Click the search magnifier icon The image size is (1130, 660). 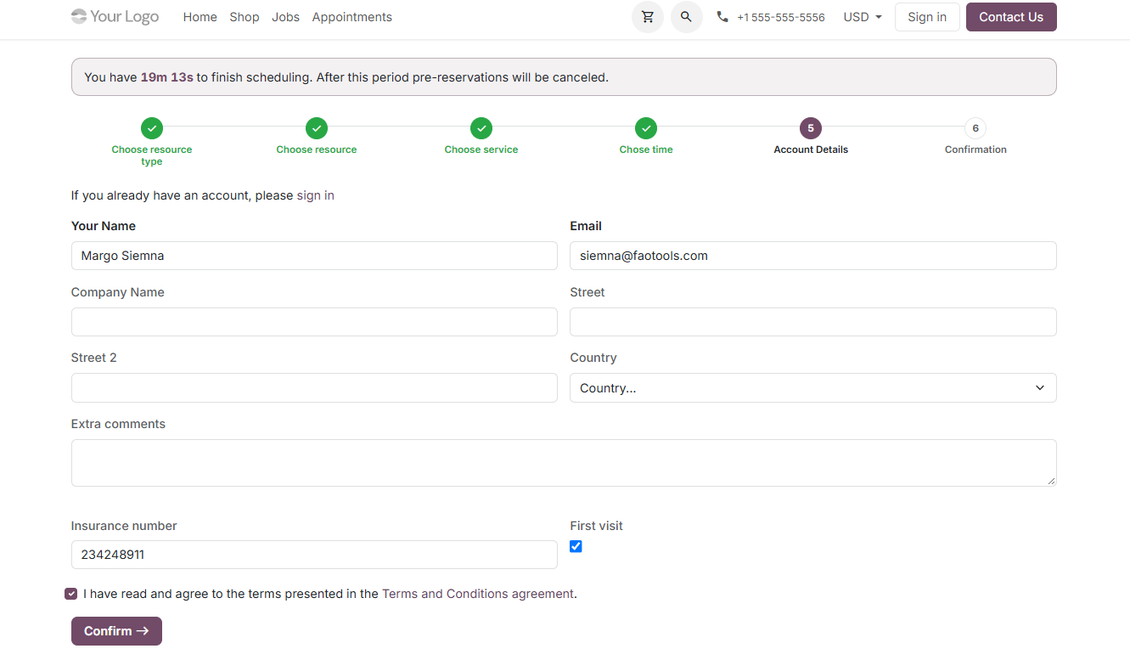click(x=686, y=17)
